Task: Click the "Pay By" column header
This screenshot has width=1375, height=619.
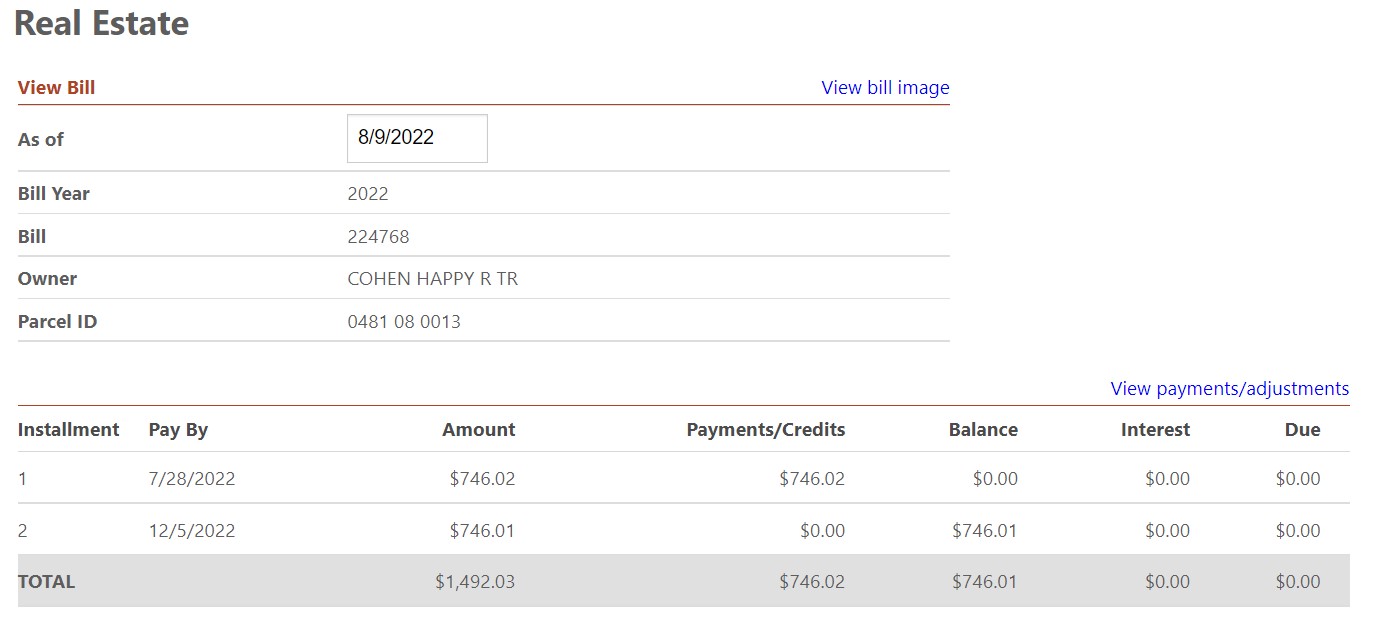Action: coord(178,430)
